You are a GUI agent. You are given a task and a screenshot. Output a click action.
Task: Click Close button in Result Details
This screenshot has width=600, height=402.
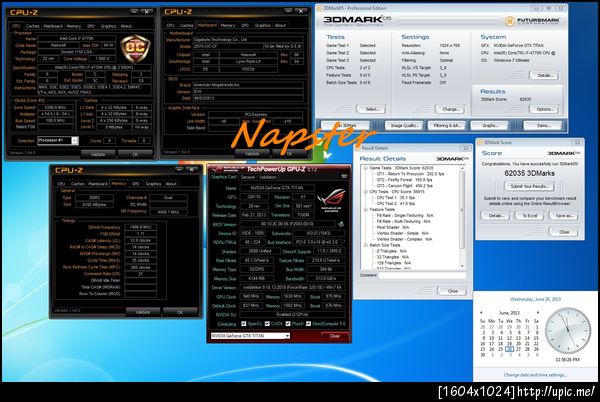point(452,291)
